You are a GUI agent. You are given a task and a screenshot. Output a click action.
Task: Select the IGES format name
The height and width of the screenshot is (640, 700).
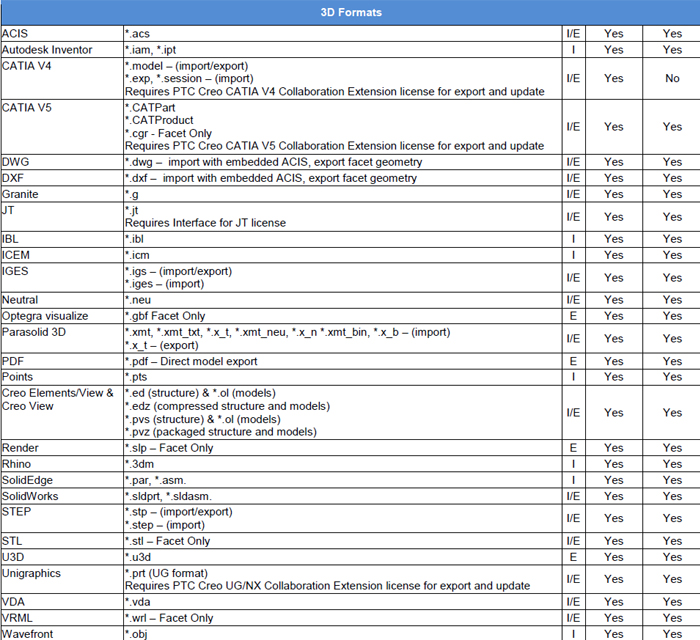[15, 271]
